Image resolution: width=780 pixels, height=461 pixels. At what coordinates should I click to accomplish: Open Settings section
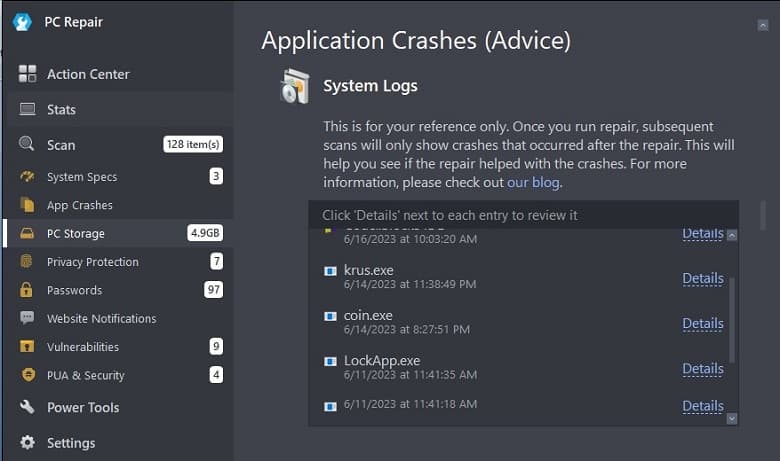(118, 443)
